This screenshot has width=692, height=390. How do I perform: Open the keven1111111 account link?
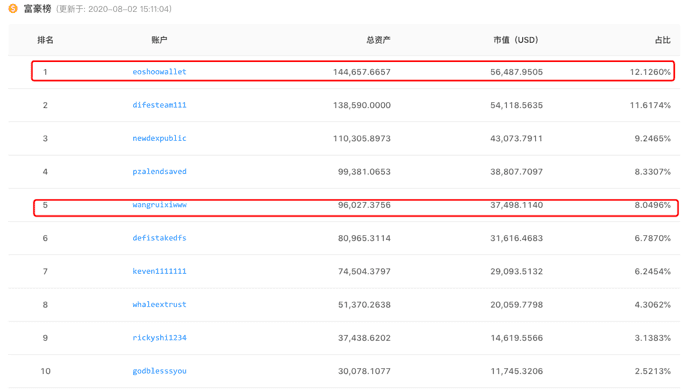tap(159, 271)
